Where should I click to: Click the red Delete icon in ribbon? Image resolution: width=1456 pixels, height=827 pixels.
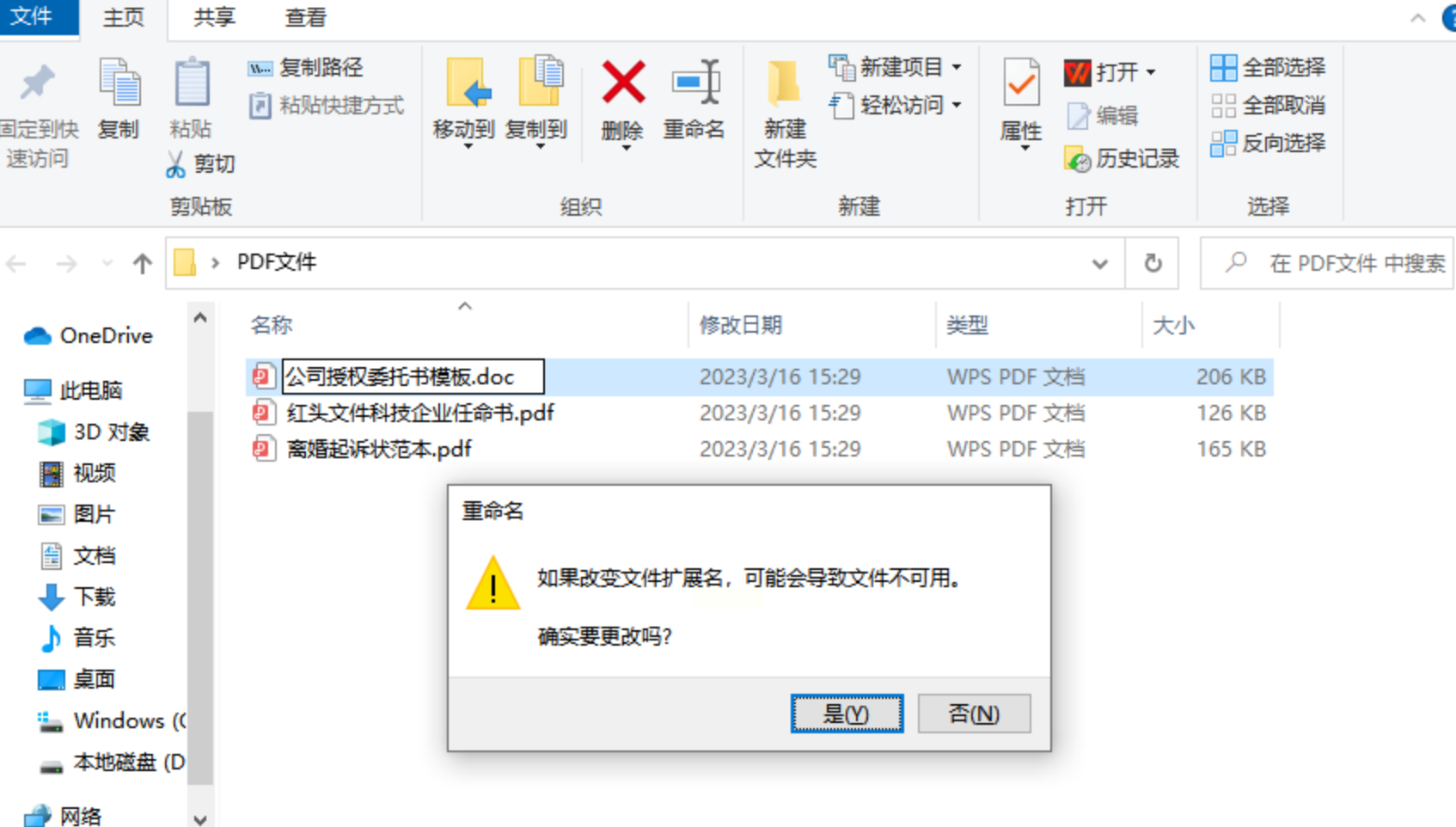[x=623, y=83]
